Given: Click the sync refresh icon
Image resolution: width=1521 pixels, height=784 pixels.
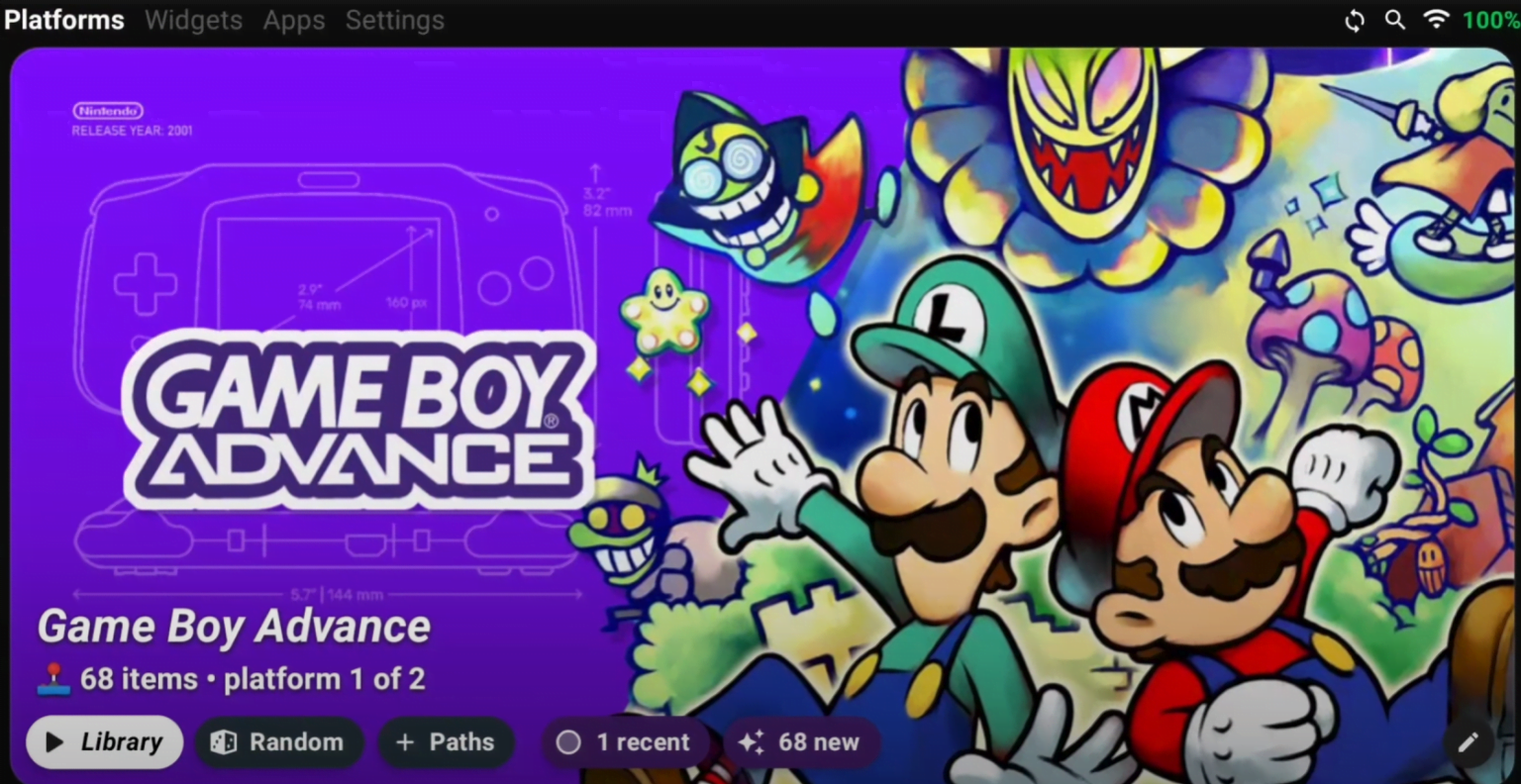Looking at the screenshot, I should pos(1354,21).
